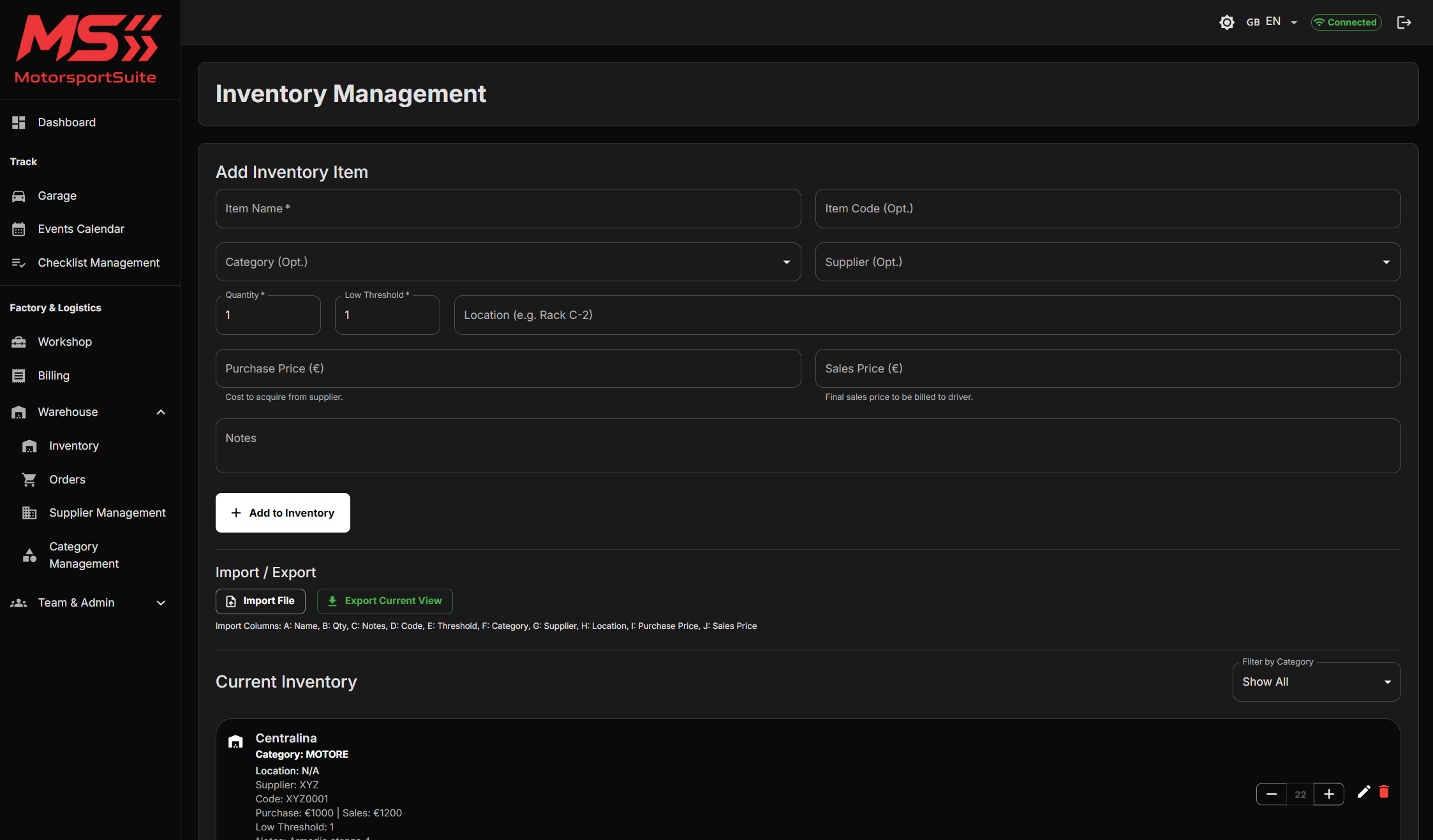Increase Centralina quantity with the plus button
This screenshot has height=840, width=1433.
tap(1329, 794)
